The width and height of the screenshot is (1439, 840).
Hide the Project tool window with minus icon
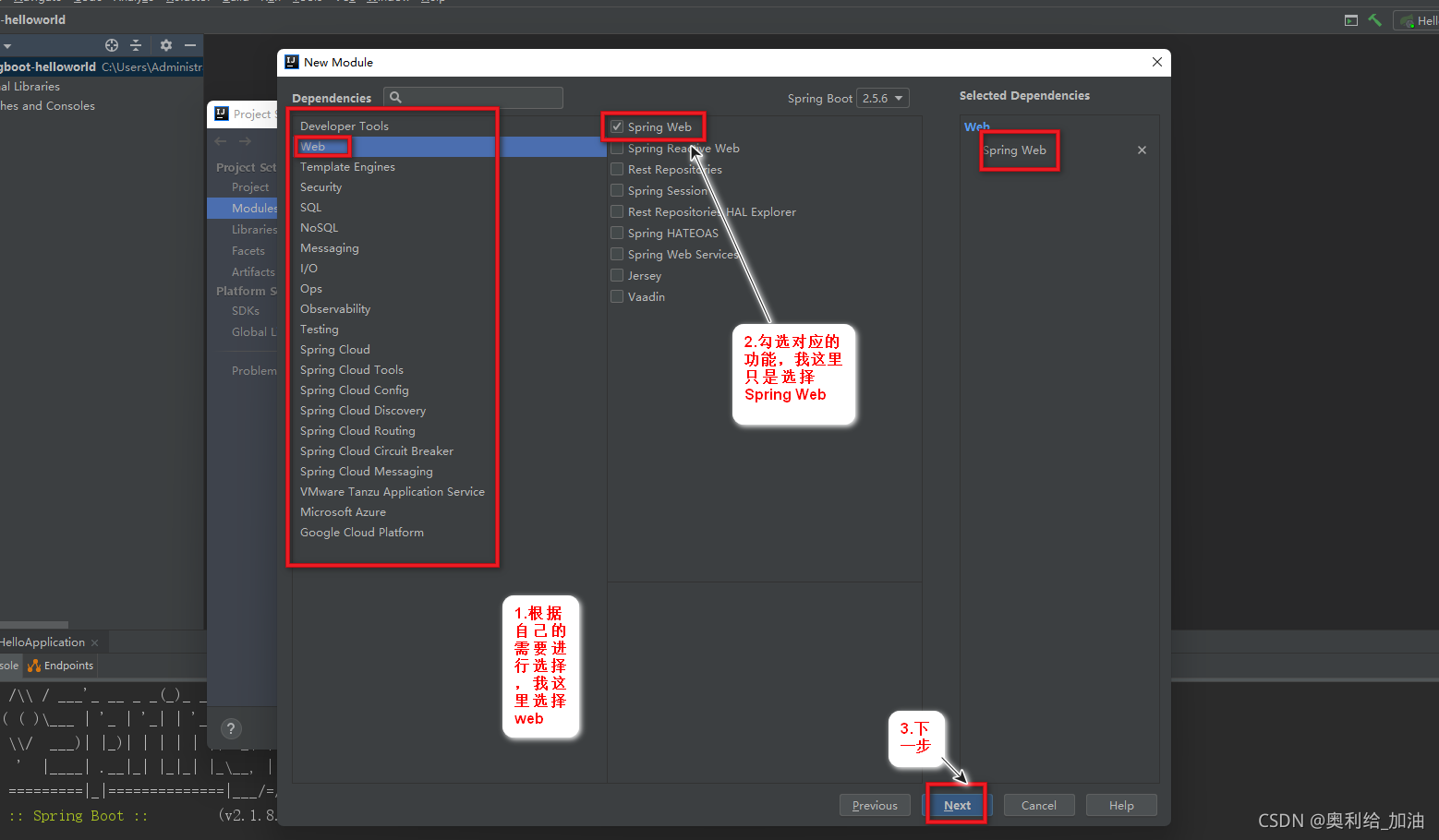pyautogui.click(x=190, y=45)
